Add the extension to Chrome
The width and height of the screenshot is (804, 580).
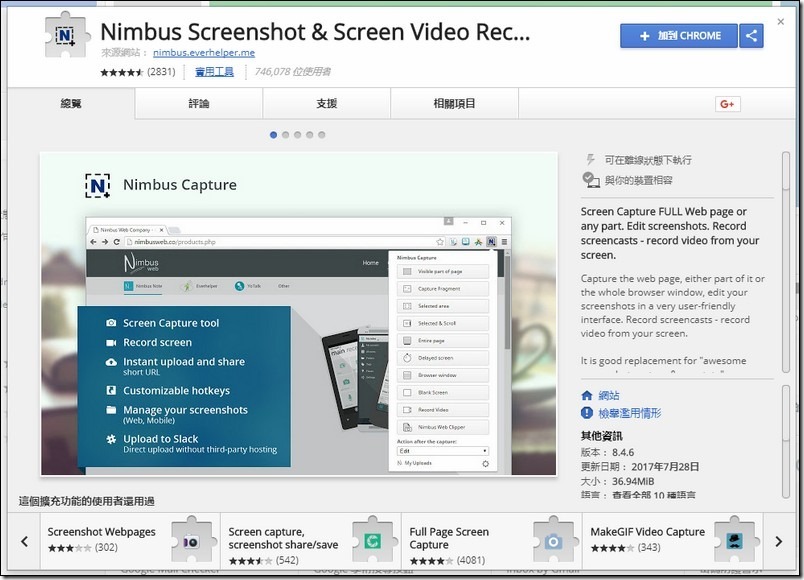pos(678,36)
